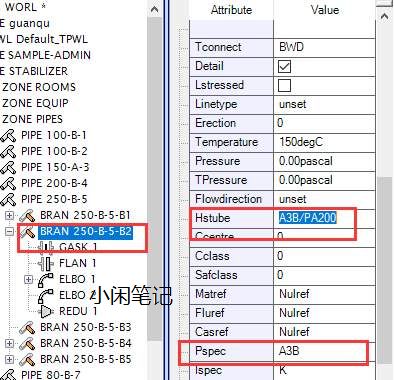Select the STABILIZER tree item
Image resolution: width=394 pixels, height=380 pixels.
tap(38, 71)
